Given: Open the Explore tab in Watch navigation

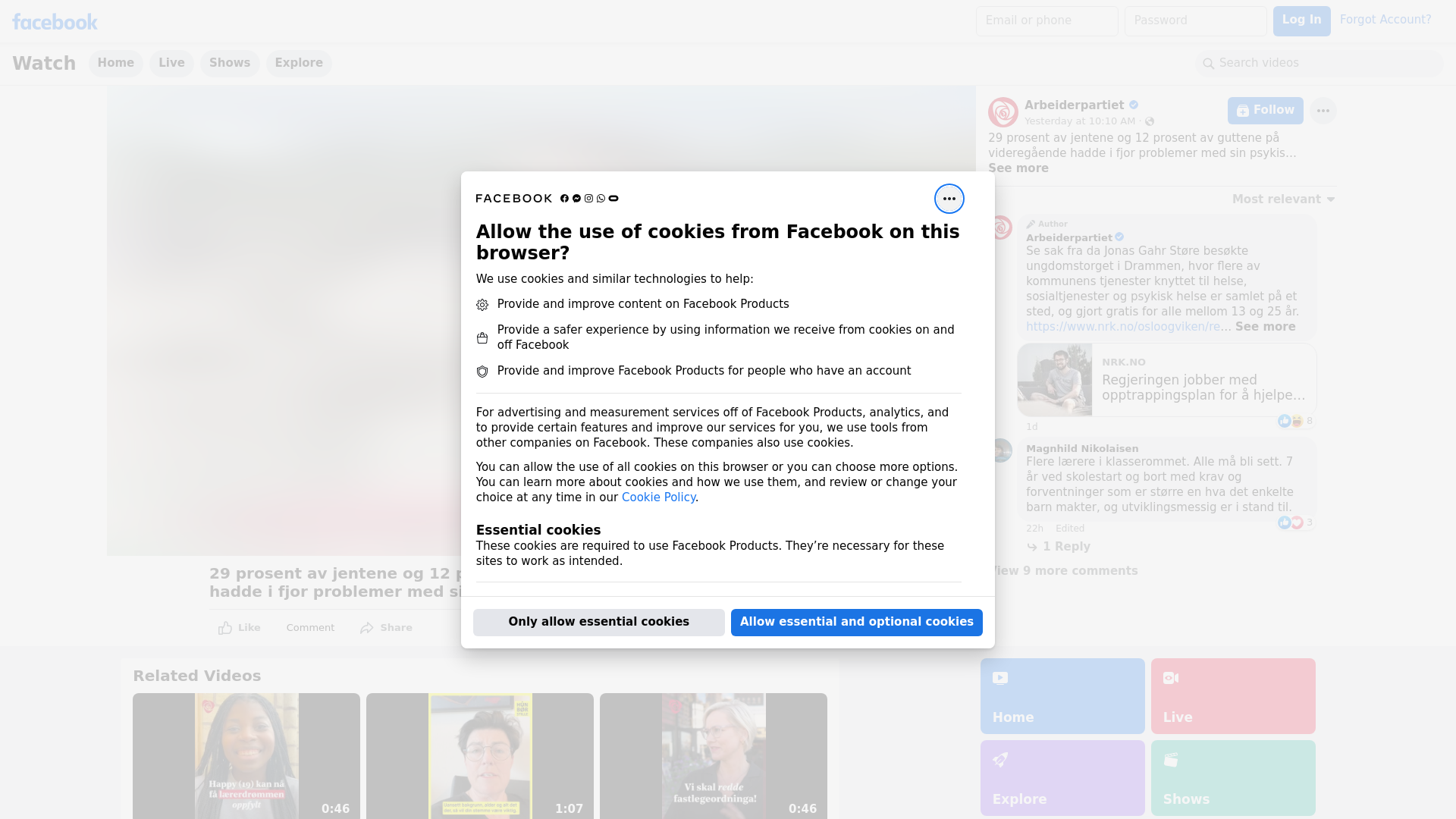Looking at the screenshot, I should (x=299, y=64).
